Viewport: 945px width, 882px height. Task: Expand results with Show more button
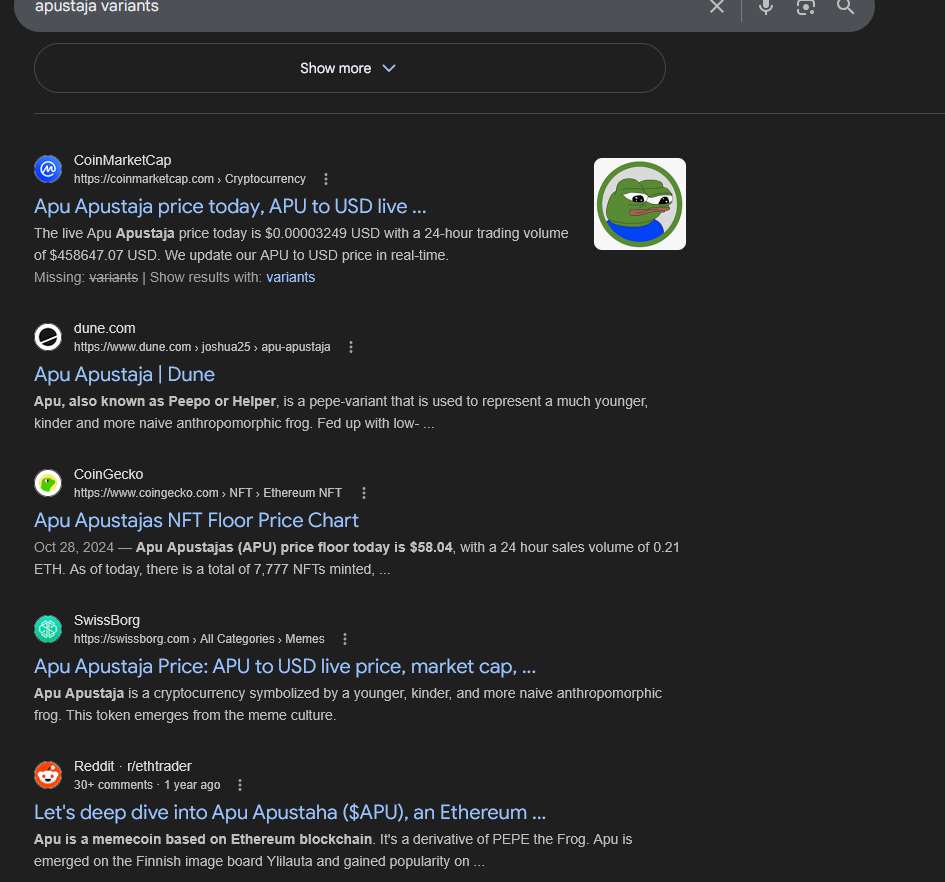pyautogui.click(x=350, y=68)
